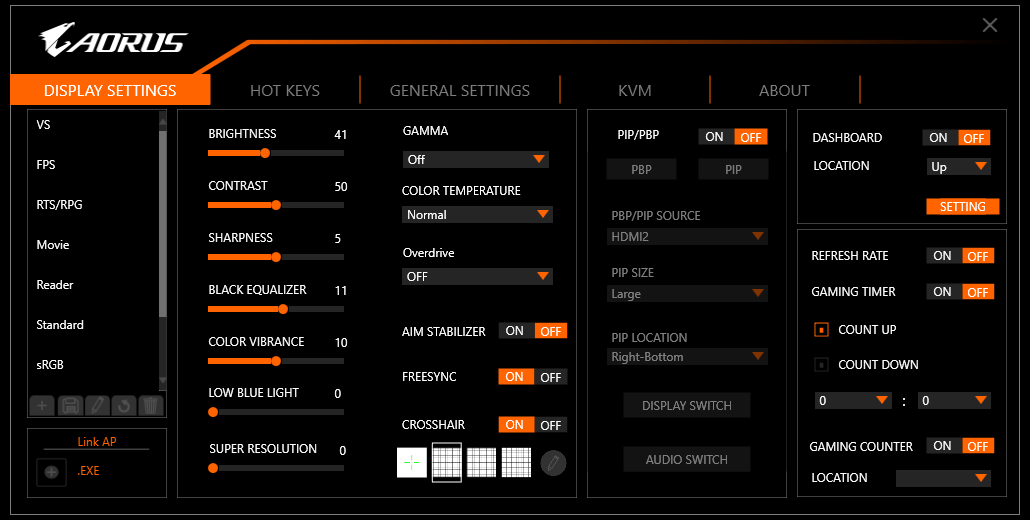Expand the PIP Location dropdown
The image size is (1030, 520).
point(687,357)
